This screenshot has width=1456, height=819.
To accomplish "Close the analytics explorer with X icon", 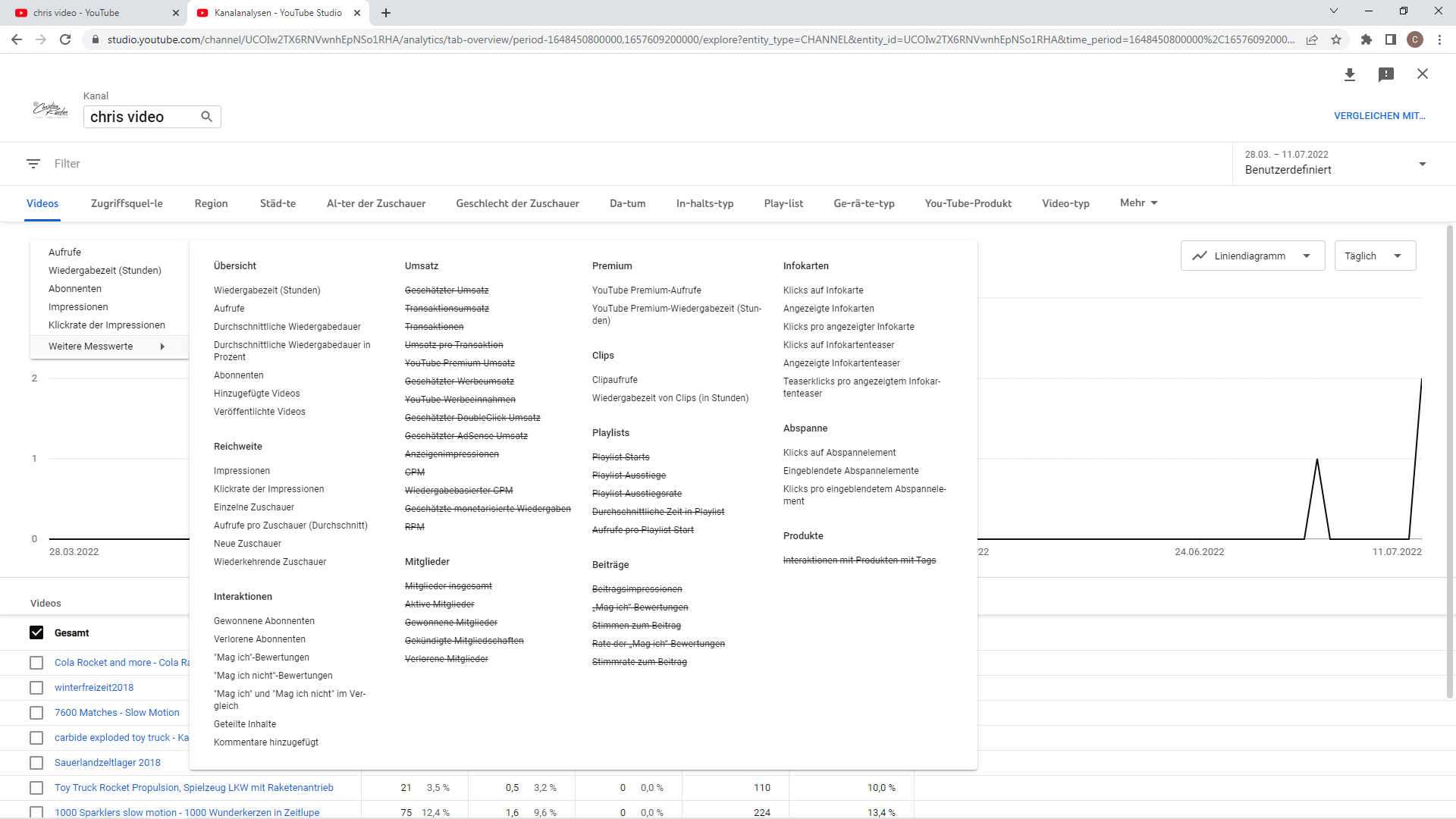I will (x=1423, y=74).
